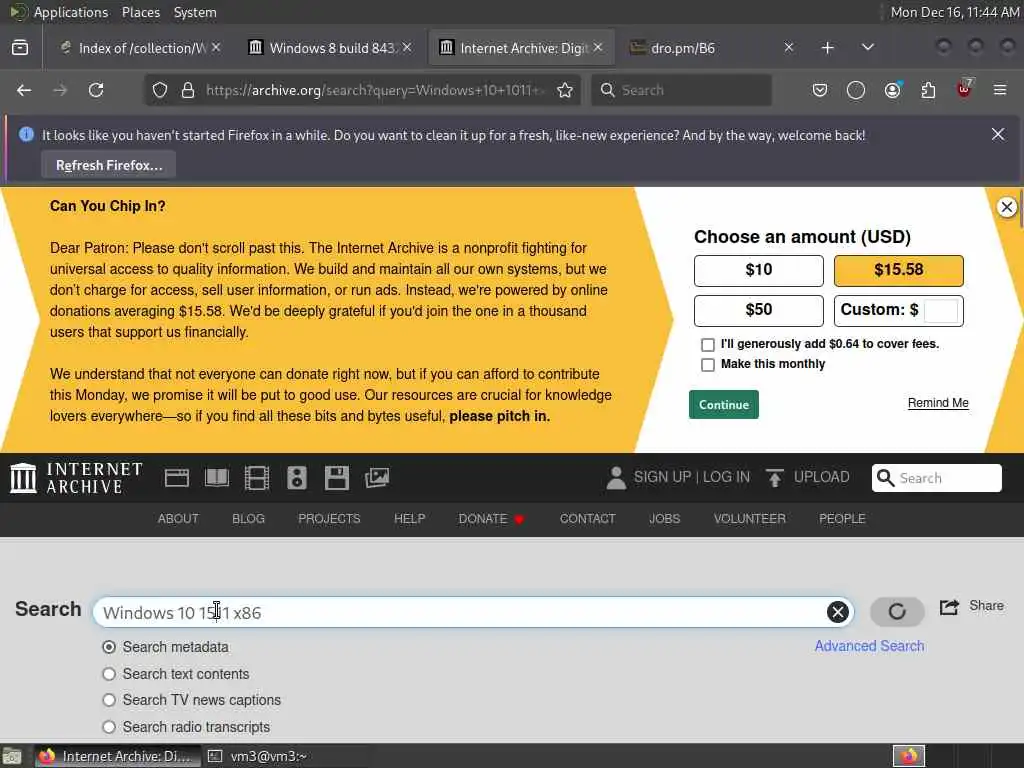Click the green Continue button

[x=724, y=404]
